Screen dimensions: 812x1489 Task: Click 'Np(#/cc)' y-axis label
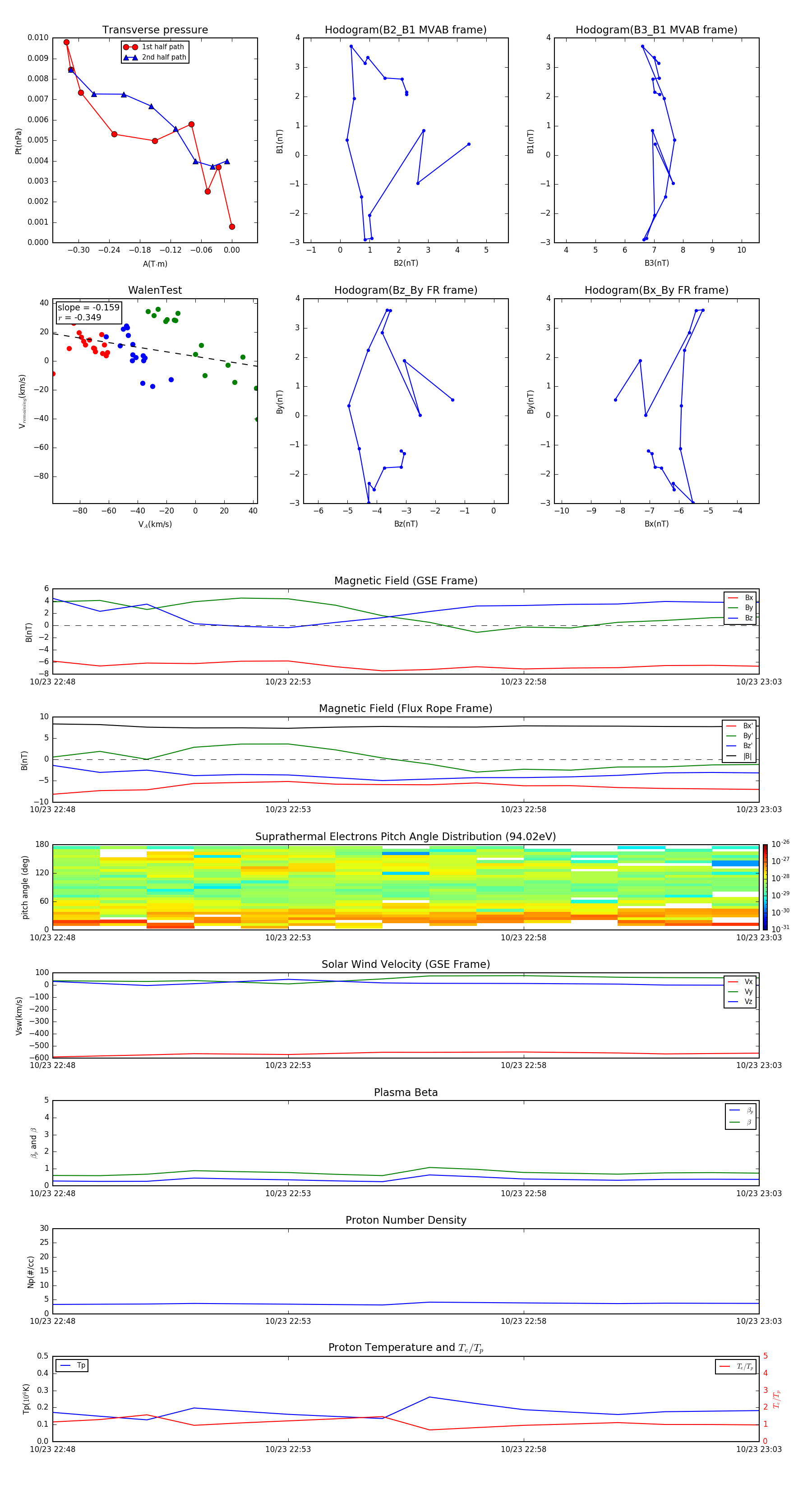tap(31, 1272)
